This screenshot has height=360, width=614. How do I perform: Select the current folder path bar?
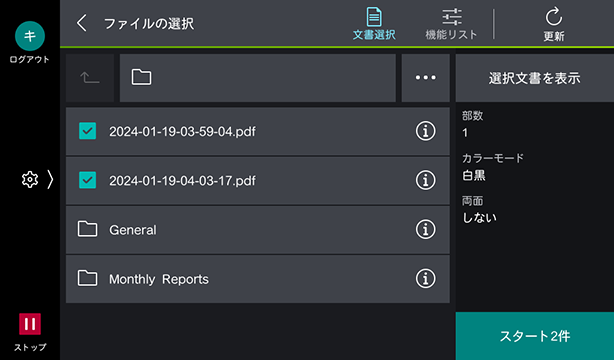257,78
